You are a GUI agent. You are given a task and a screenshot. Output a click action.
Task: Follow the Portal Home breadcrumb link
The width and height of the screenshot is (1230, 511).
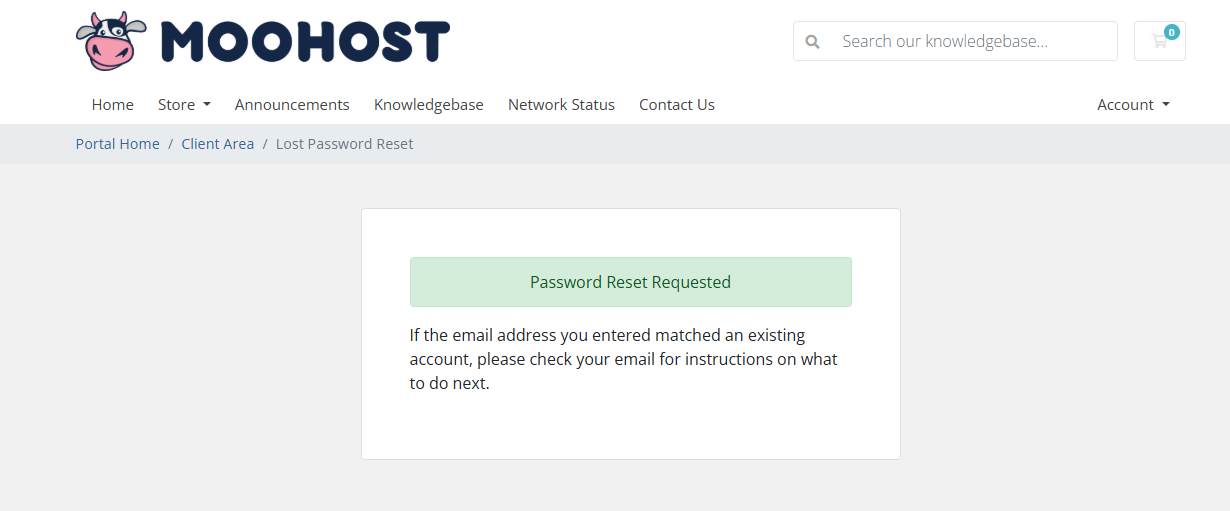coord(118,144)
